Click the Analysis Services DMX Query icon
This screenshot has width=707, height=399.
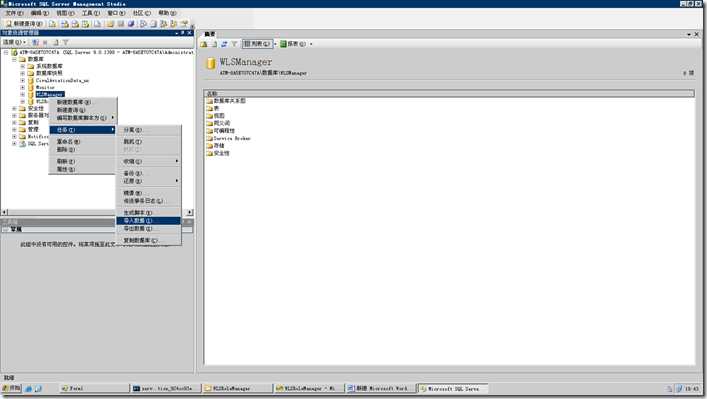75,24
